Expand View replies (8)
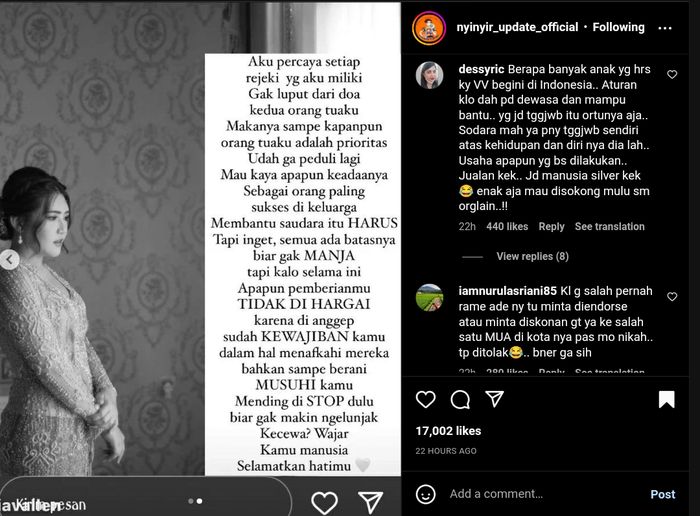Image resolution: width=700 pixels, height=516 pixels. pyautogui.click(x=532, y=256)
